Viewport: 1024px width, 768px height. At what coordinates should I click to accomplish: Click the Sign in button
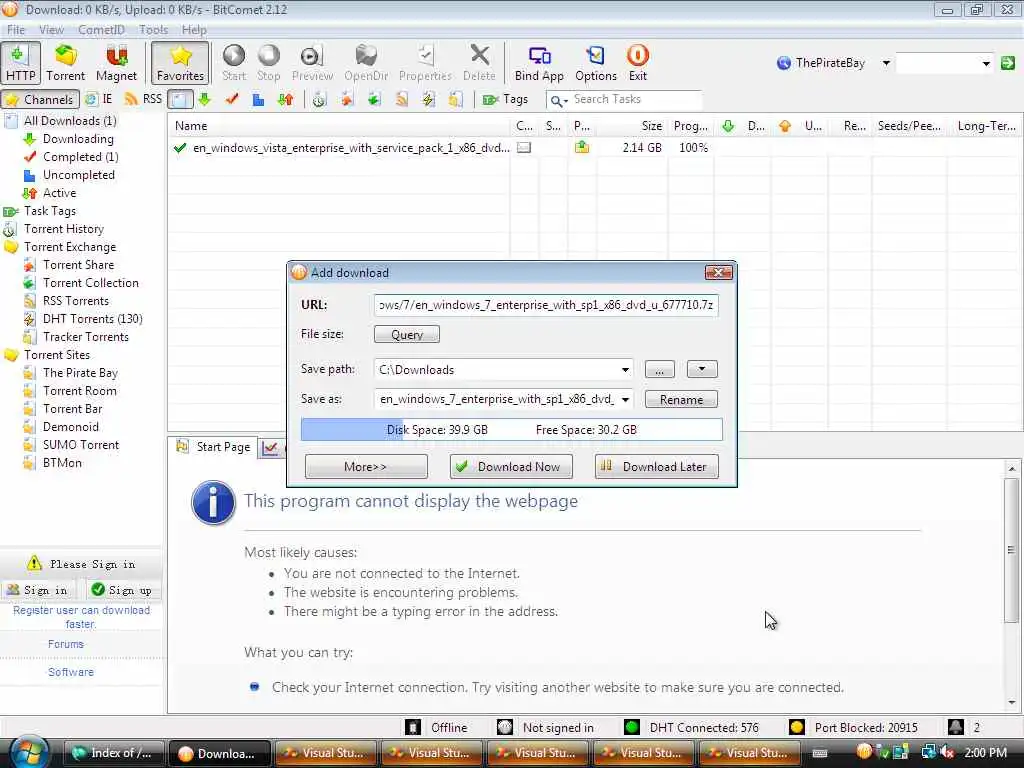pos(37,590)
